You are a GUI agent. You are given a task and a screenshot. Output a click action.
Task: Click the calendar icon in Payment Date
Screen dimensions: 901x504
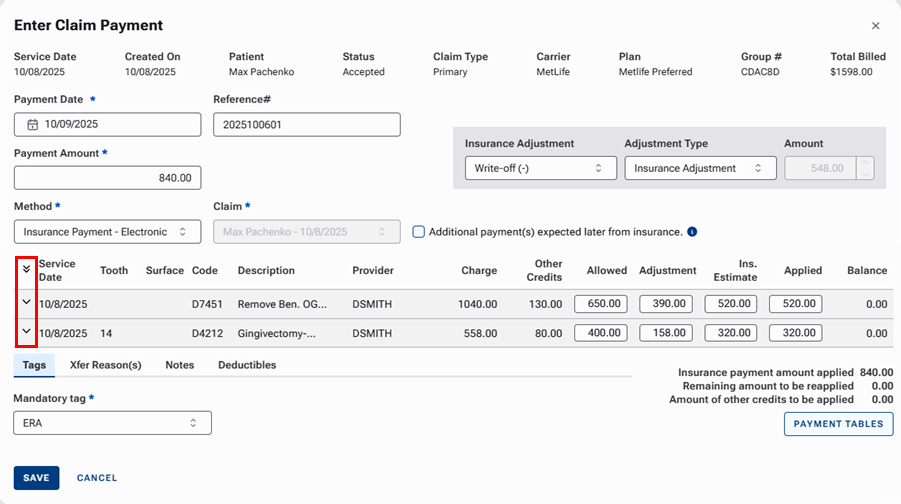pyautogui.click(x=32, y=125)
